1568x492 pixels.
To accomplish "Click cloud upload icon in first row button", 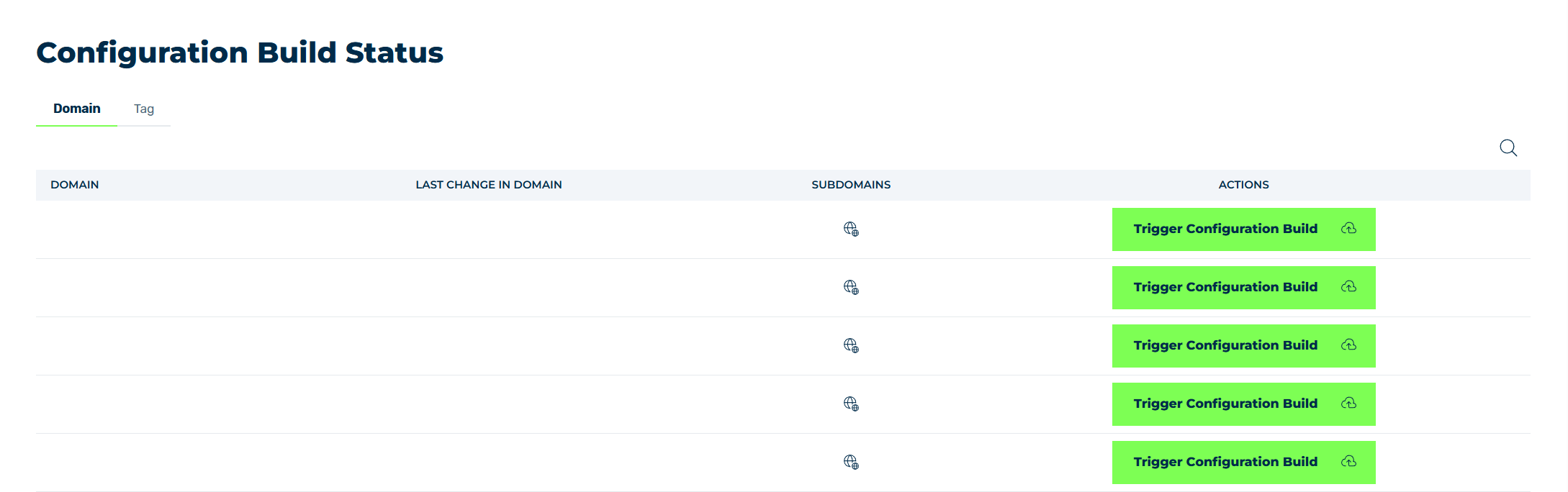I will click(x=1349, y=228).
